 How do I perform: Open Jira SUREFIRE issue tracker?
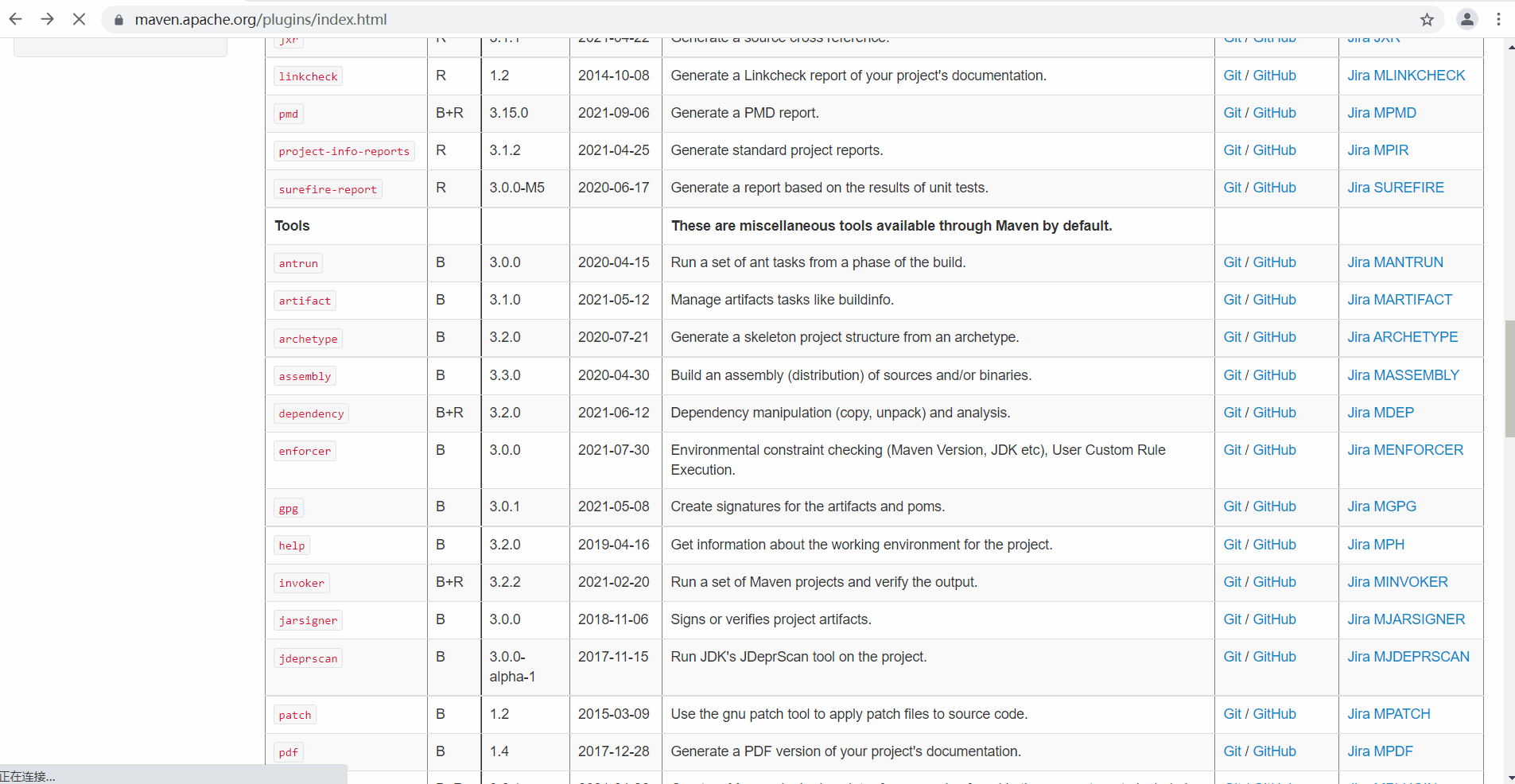click(1396, 188)
